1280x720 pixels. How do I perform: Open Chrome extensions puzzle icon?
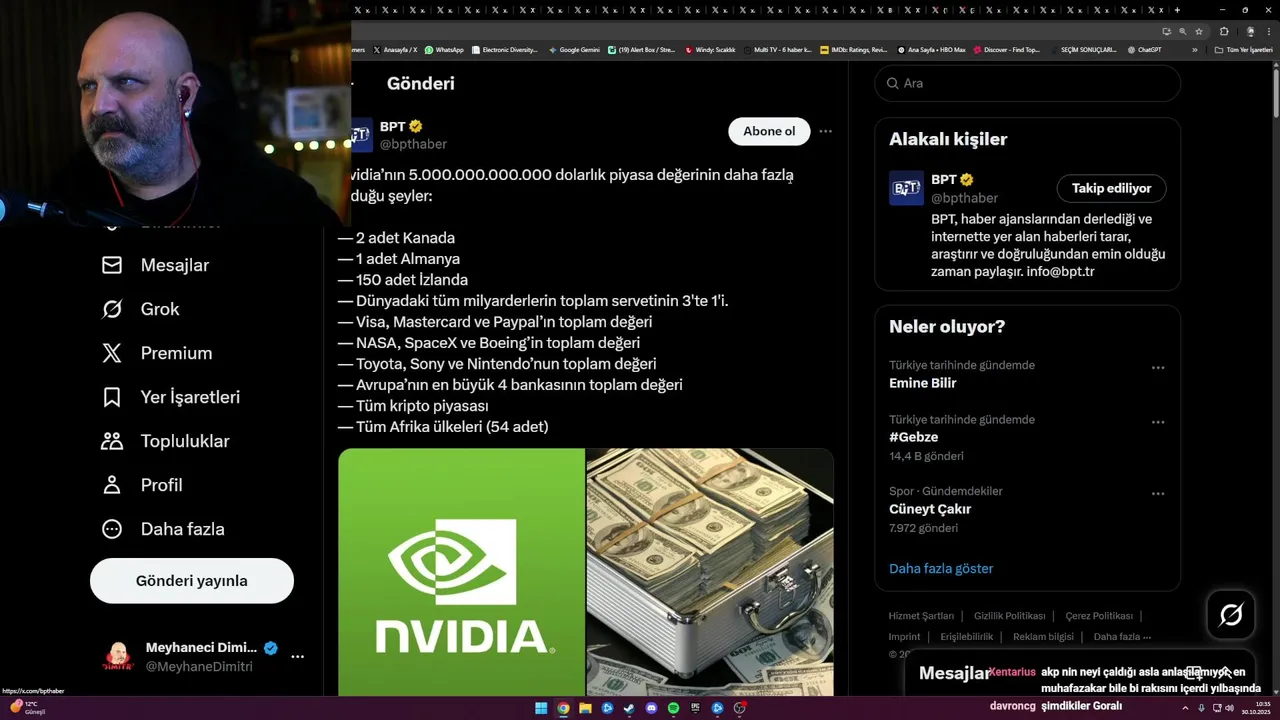pyautogui.click(x=1223, y=31)
